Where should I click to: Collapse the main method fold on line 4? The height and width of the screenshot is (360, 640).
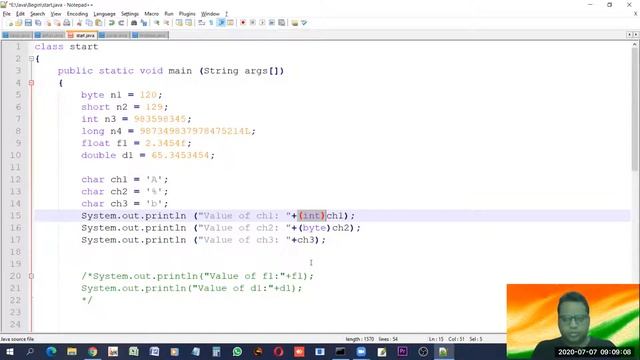point(31,83)
